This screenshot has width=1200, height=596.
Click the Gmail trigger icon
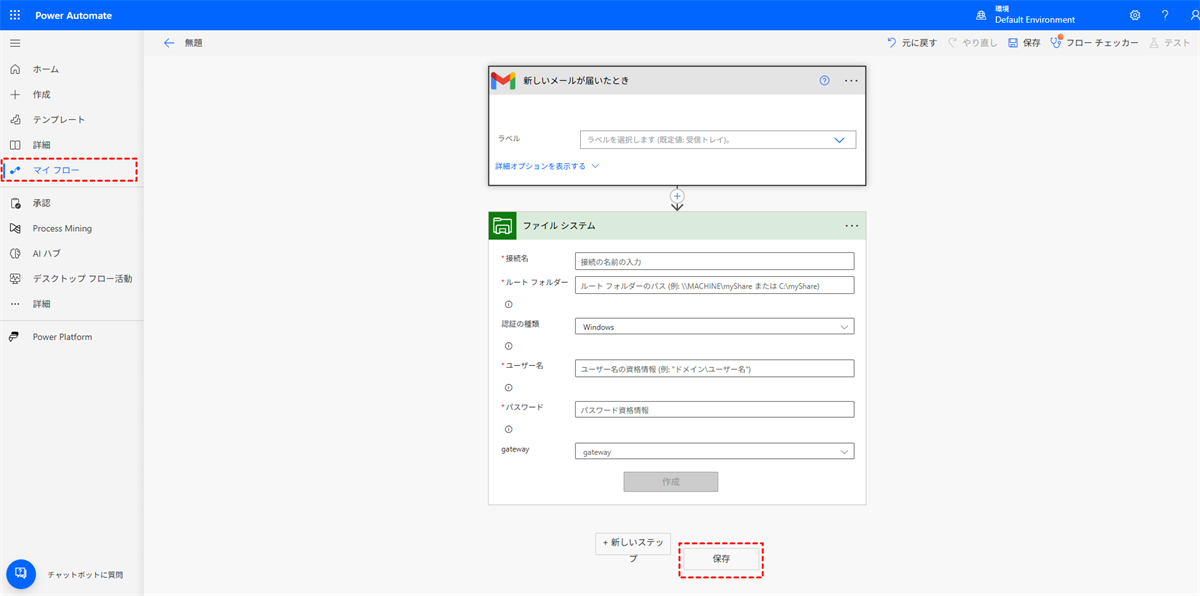pyautogui.click(x=503, y=81)
